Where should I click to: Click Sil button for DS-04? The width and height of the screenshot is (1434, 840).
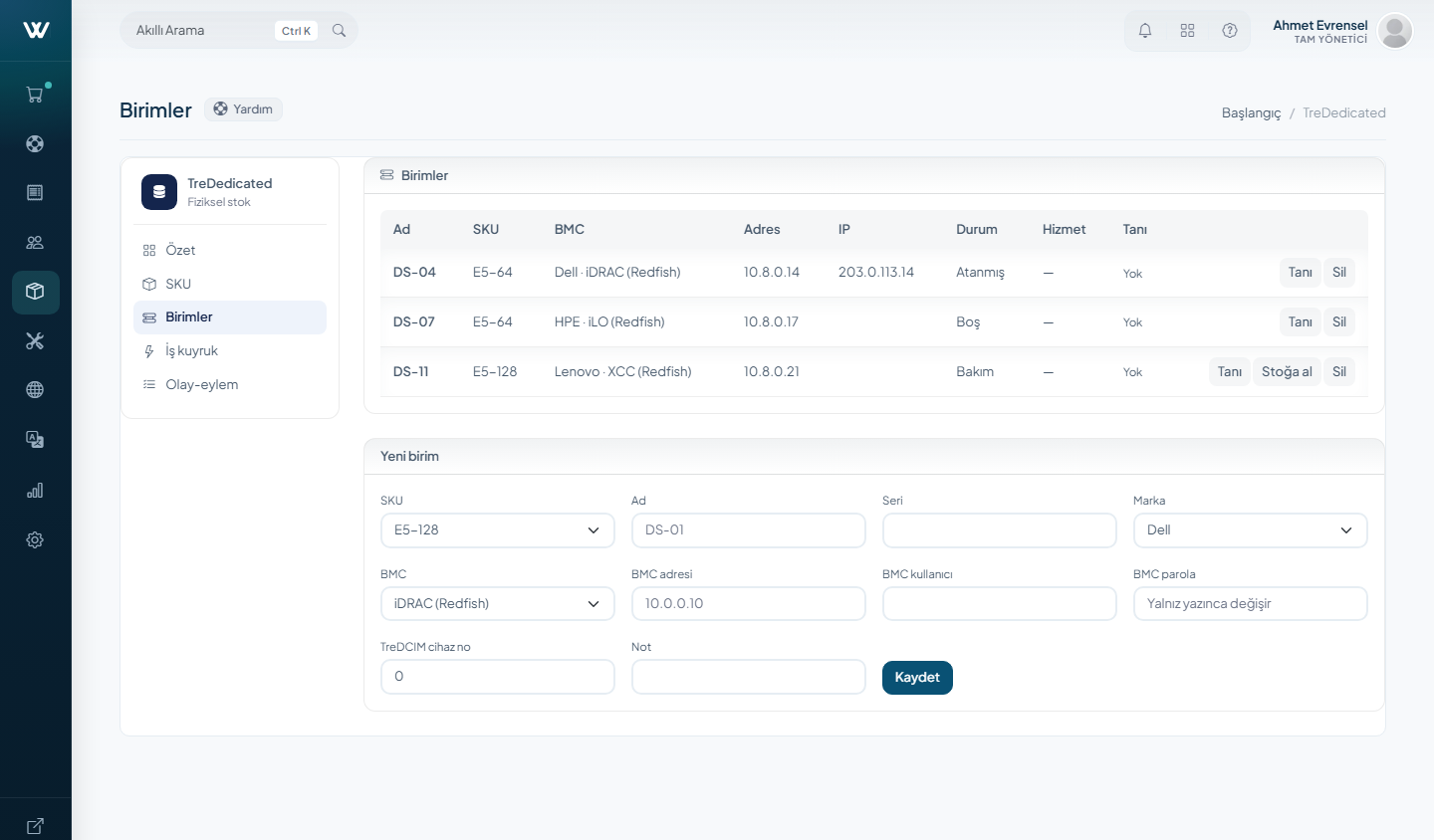pos(1339,273)
